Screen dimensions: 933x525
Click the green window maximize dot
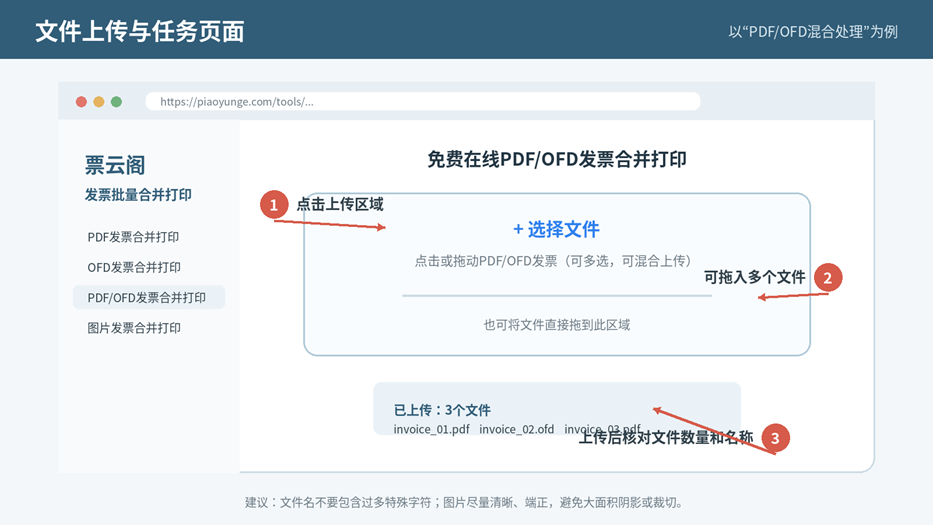click(x=117, y=102)
